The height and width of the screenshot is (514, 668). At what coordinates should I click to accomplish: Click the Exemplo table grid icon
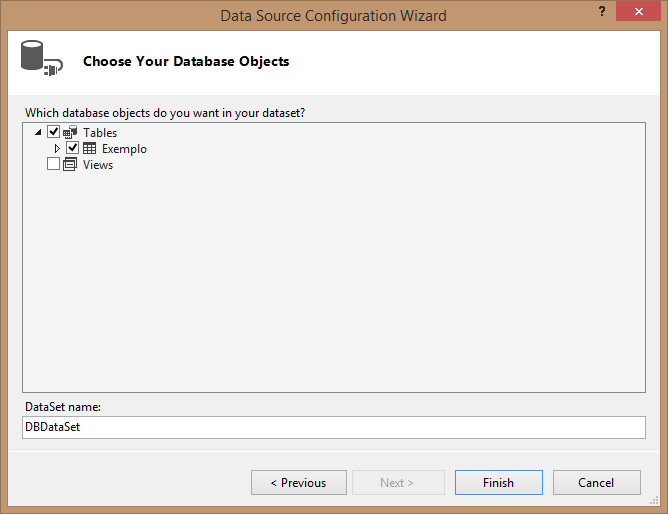click(89, 148)
